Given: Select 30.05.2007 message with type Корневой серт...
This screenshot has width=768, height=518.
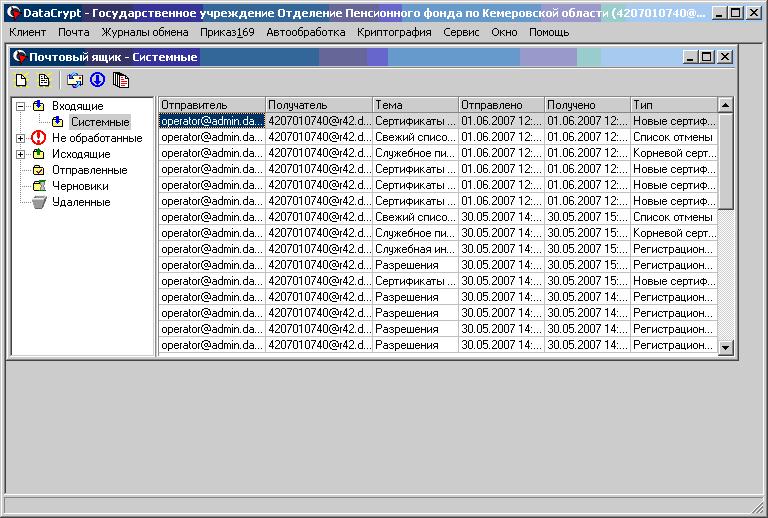Looking at the screenshot, I should tap(438, 233).
